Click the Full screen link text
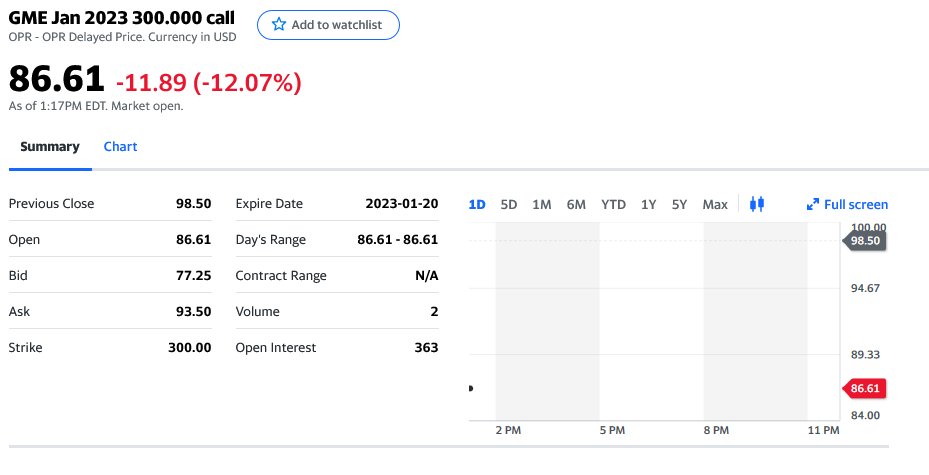The height and width of the screenshot is (475, 929). [x=856, y=205]
